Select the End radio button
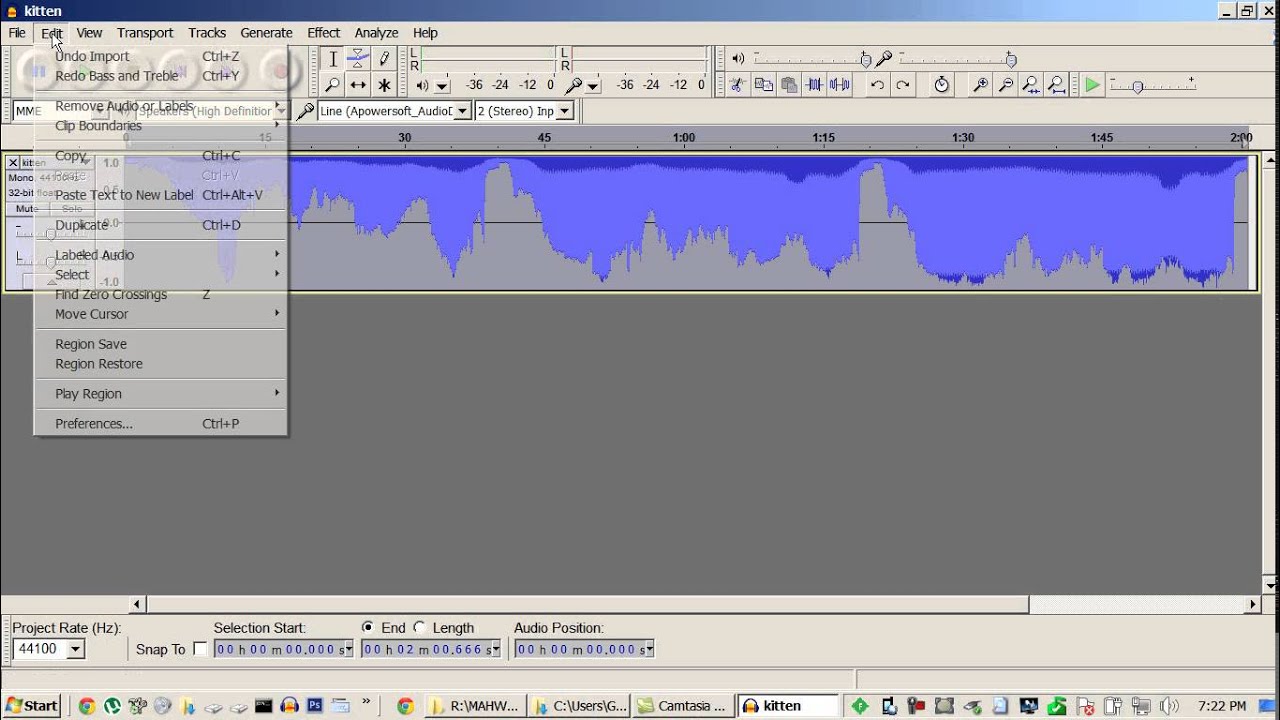This screenshot has height=720, width=1280. point(368,628)
